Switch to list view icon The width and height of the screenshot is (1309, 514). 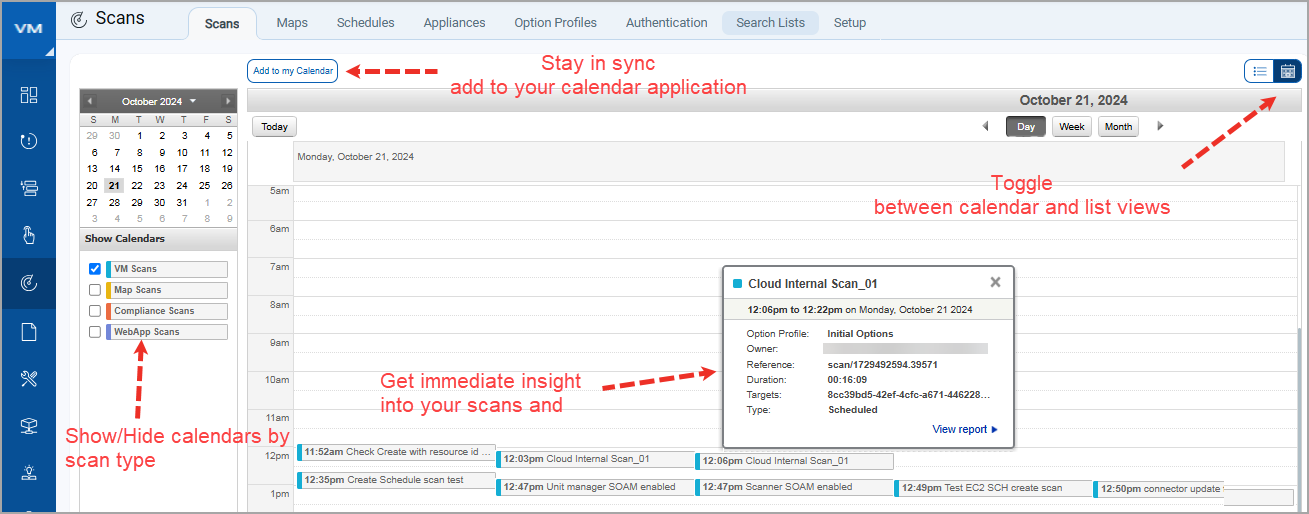[1260, 71]
